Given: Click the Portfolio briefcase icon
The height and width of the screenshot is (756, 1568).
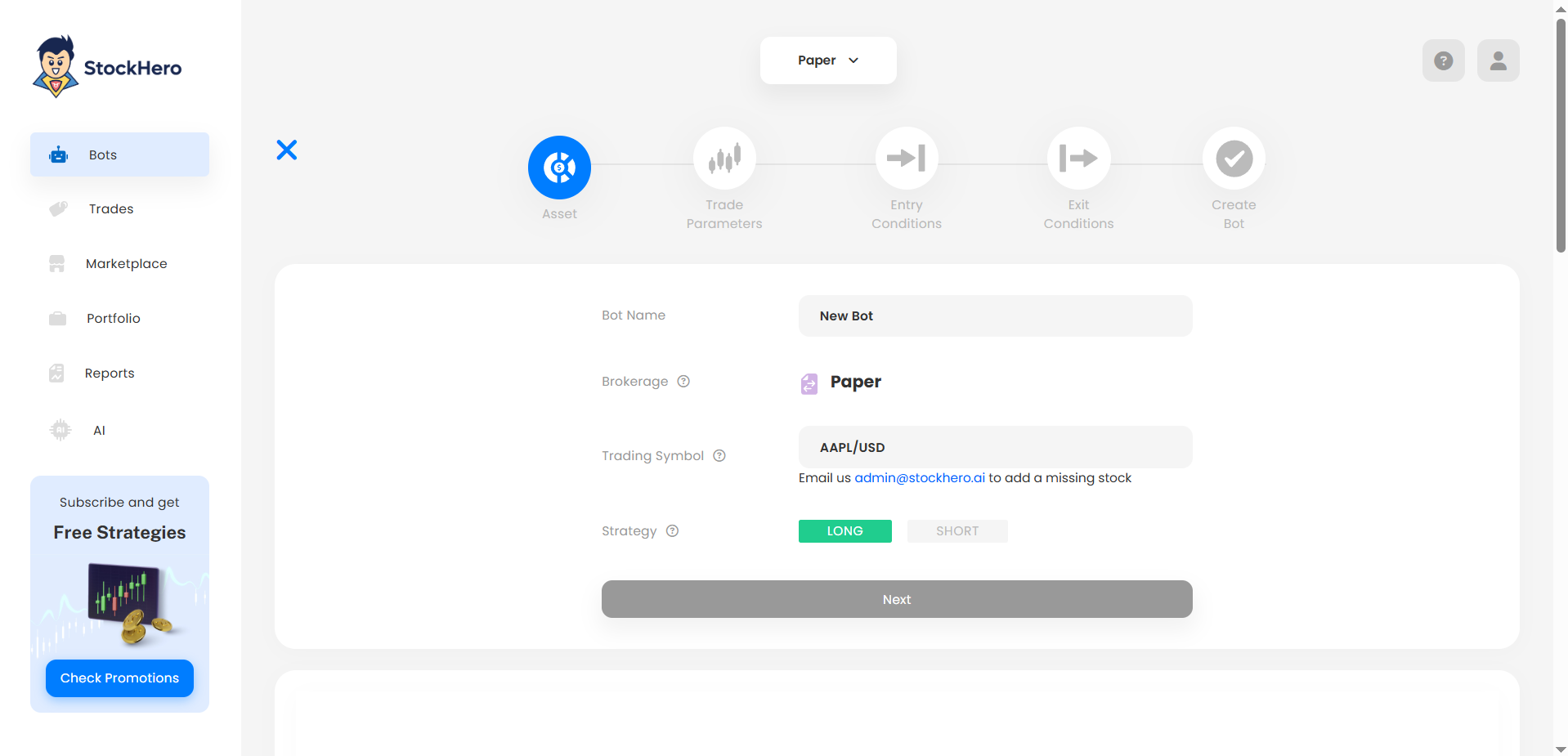Looking at the screenshot, I should [x=57, y=319].
